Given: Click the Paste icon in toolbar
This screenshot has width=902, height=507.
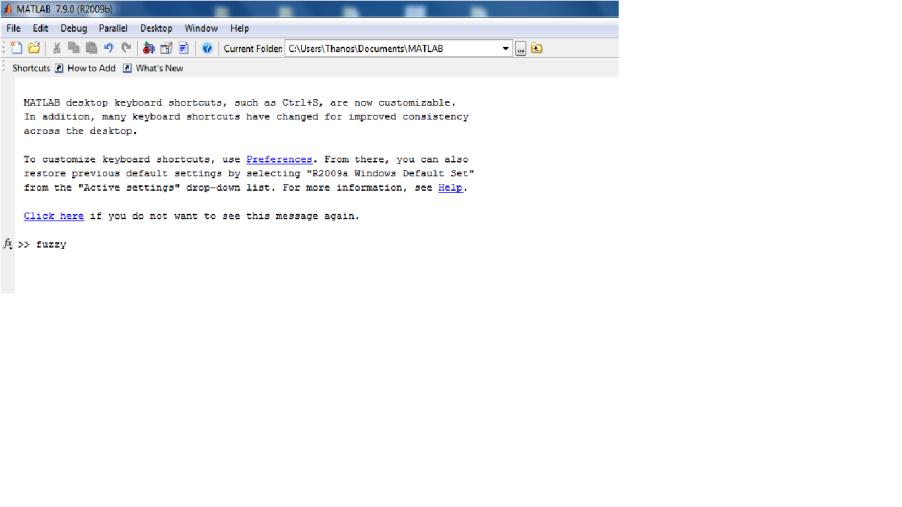Looking at the screenshot, I should click(91, 48).
